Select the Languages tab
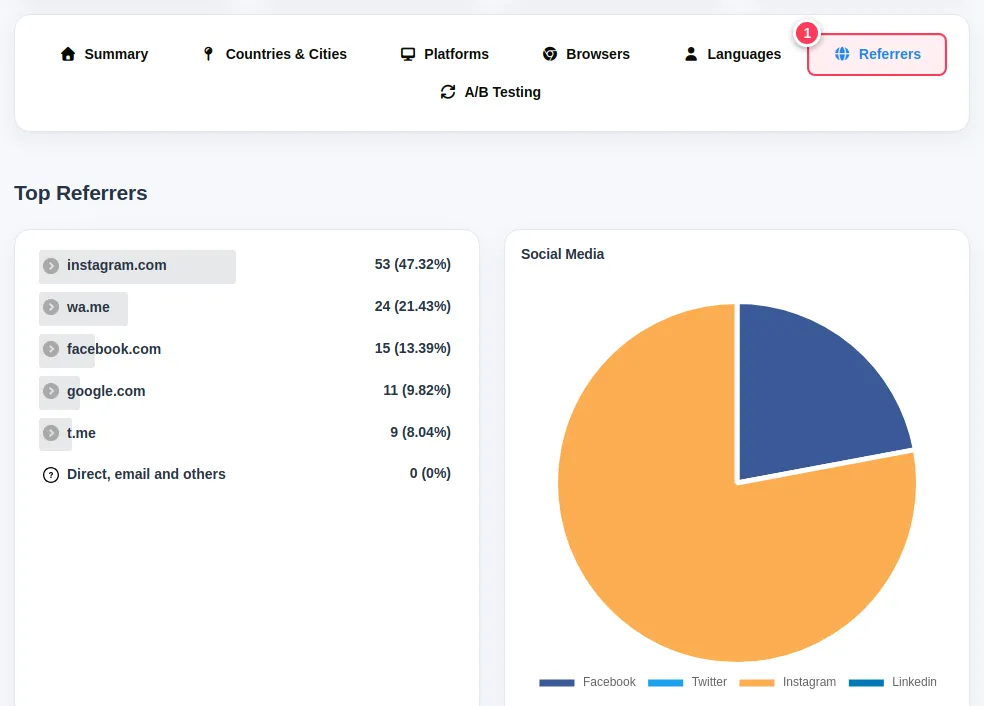The image size is (984, 706). click(732, 54)
